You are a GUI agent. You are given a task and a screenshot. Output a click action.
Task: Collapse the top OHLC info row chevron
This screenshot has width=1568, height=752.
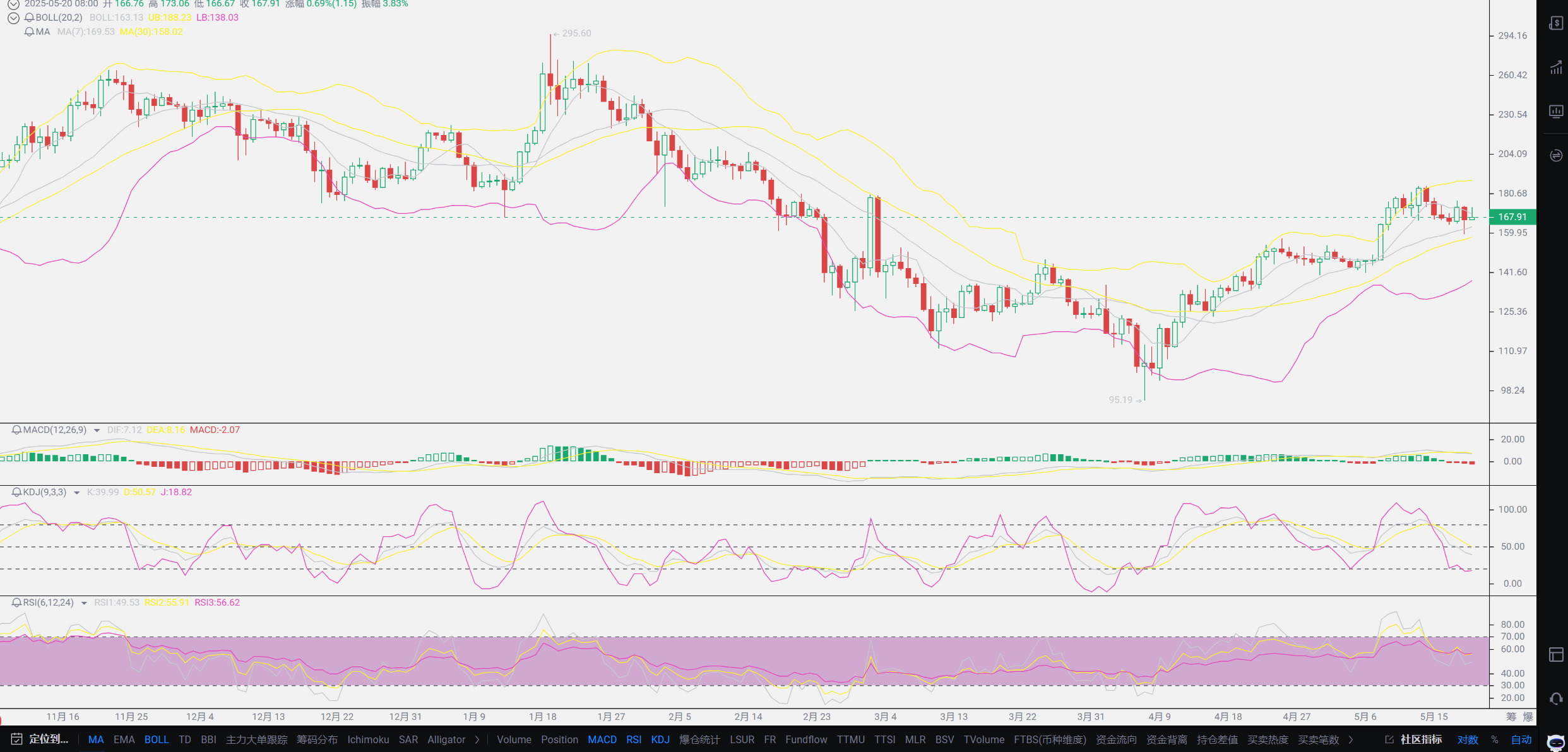click(x=13, y=4)
